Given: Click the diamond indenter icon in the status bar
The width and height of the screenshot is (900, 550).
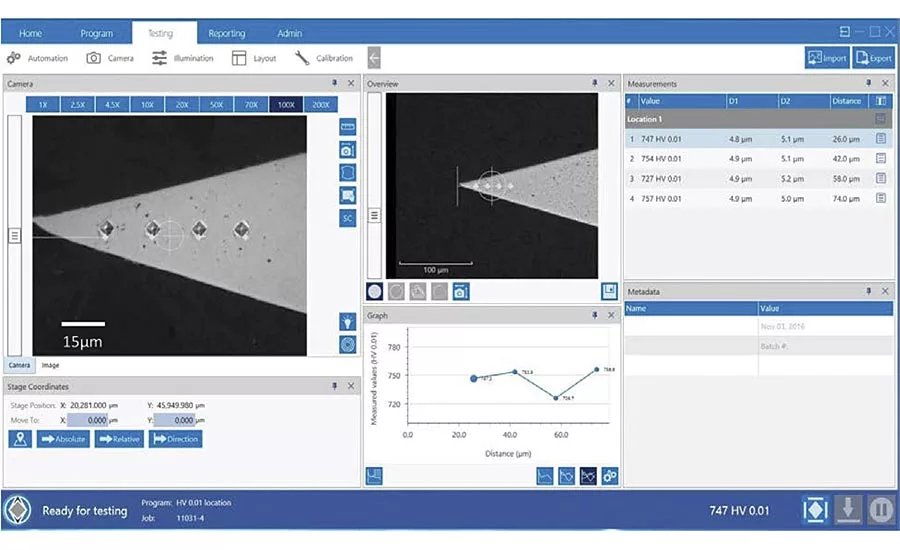Looking at the screenshot, I should point(816,509).
